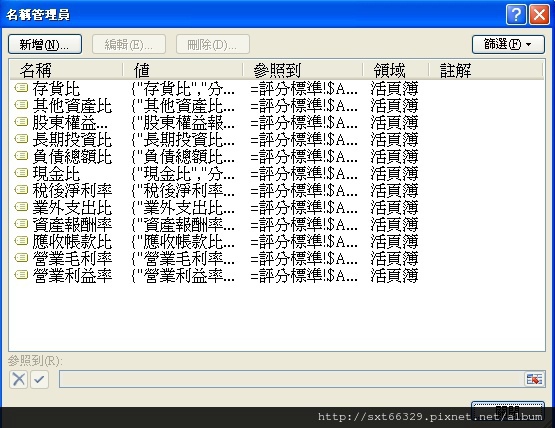Select the 營業利益率 name icon
The height and width of the screenshot is (428, 555).
(21, 275)
